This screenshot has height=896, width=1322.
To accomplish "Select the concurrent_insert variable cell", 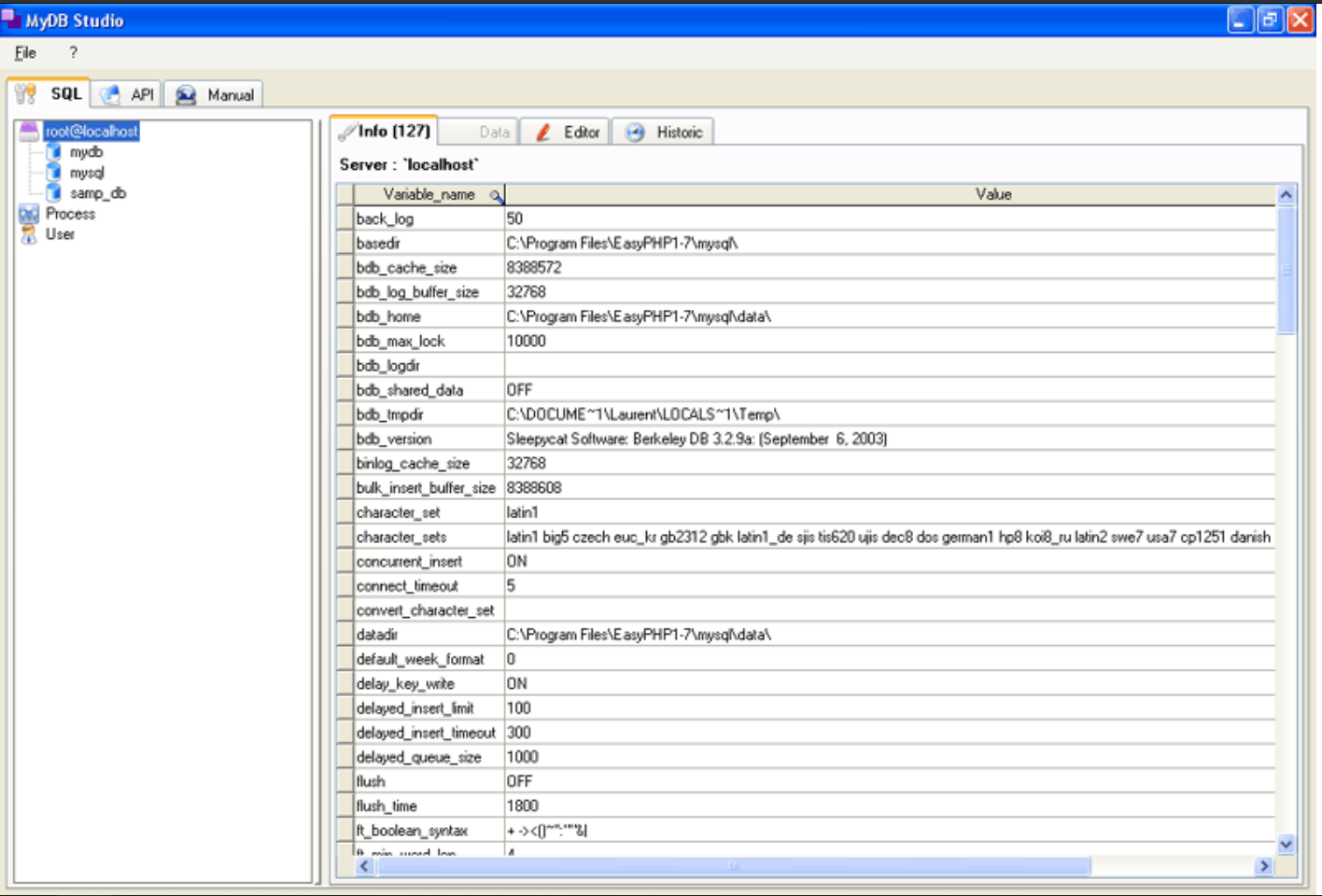I will [x=429, y=562].
